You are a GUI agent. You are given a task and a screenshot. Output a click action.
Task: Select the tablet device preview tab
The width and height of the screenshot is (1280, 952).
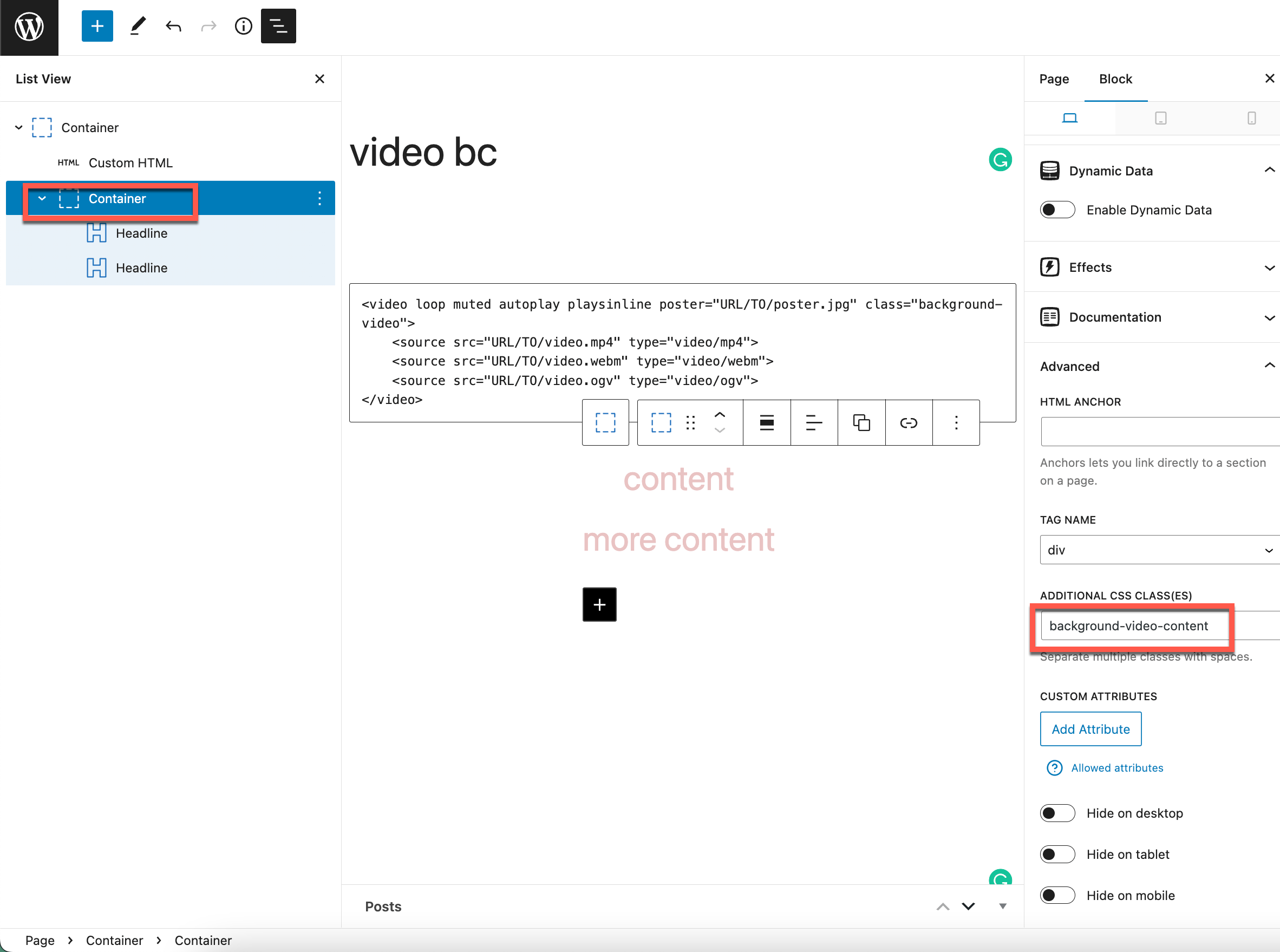pyautogui.click(x=1161, y=118)
